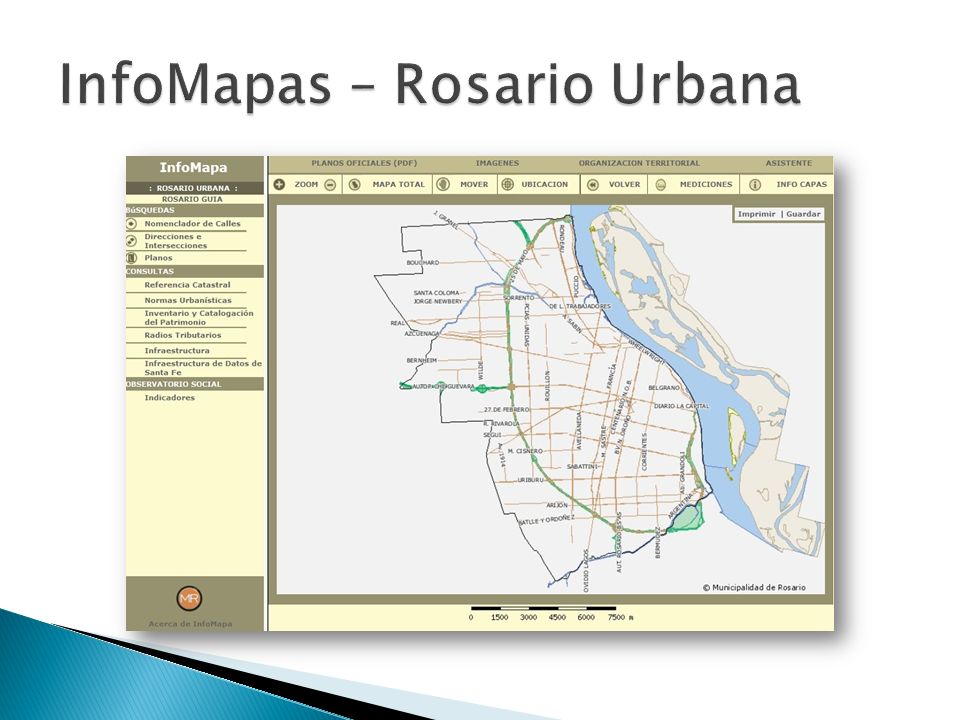Screen dimensions: 960x720
Task: Open the Planos search link
Action: tap(158, 258)
